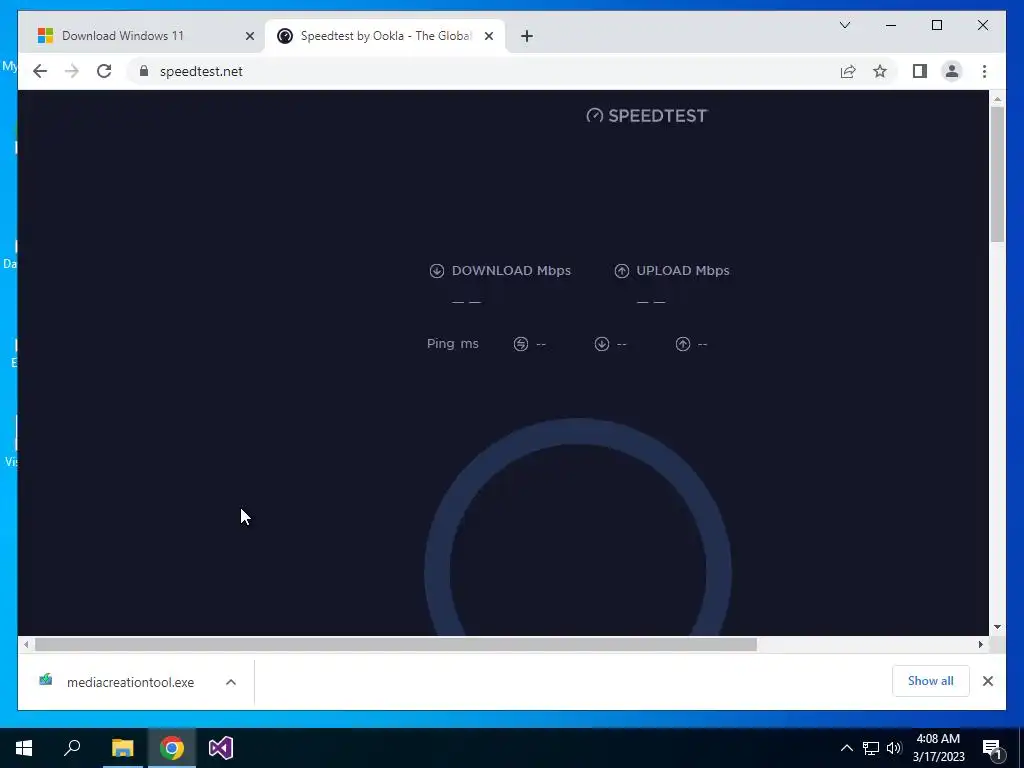Image resolution: width=1024 pixels, height=768 pixels.
Task: Click the forward navigation arrow
Action: (72, 71)
